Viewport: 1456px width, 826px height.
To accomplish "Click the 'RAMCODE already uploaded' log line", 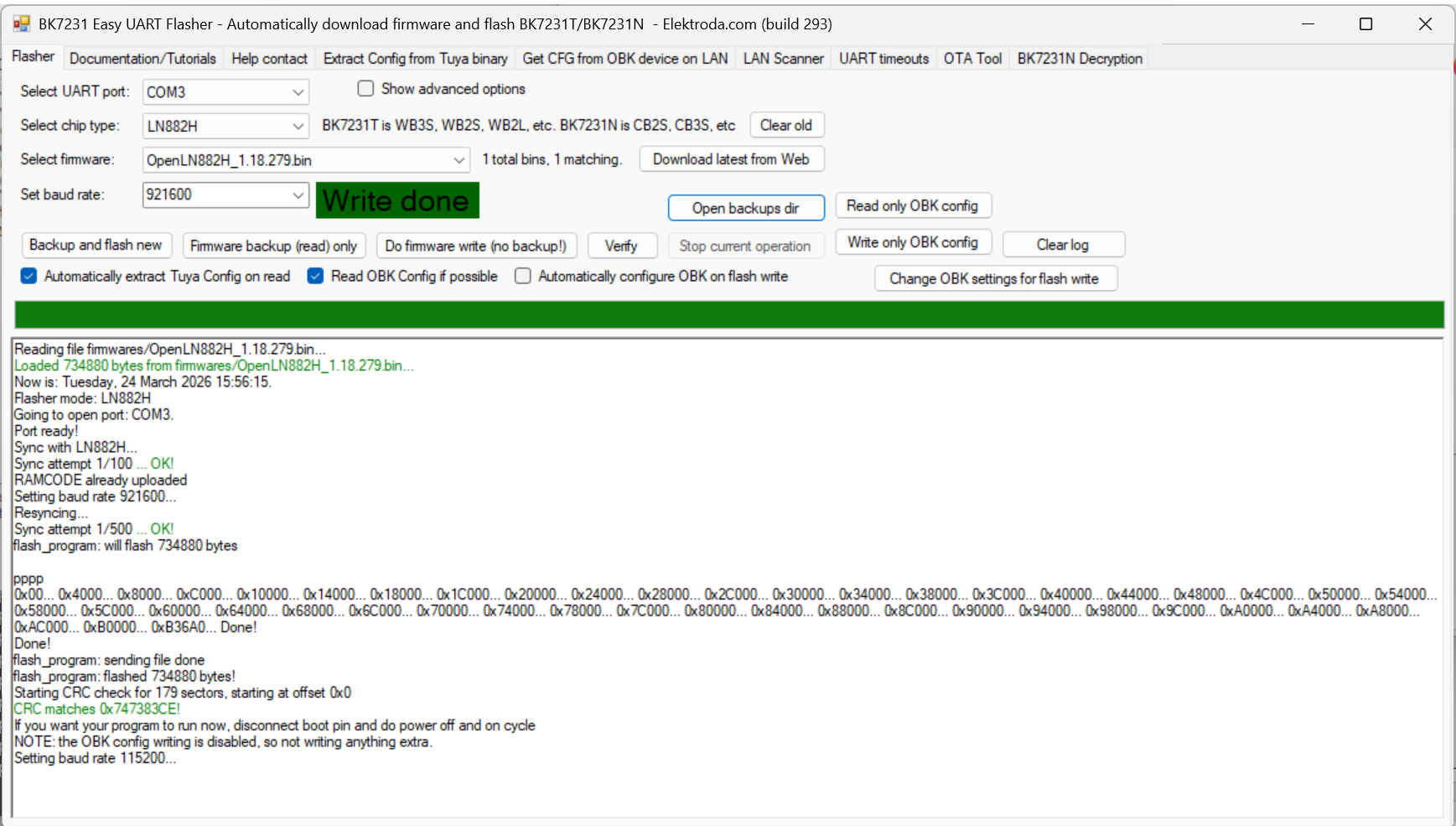I will tap(101, 480).
